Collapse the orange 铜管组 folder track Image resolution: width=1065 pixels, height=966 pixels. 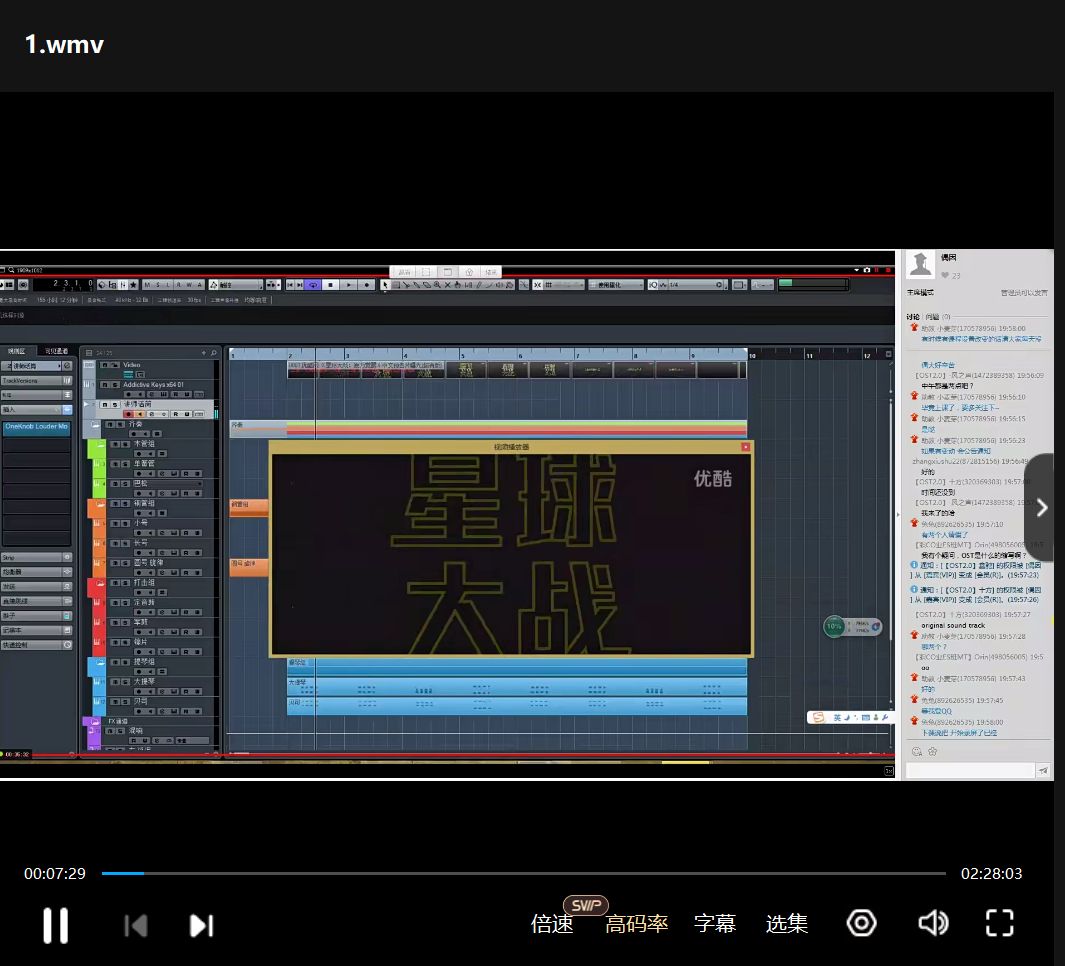coord(101,504)
